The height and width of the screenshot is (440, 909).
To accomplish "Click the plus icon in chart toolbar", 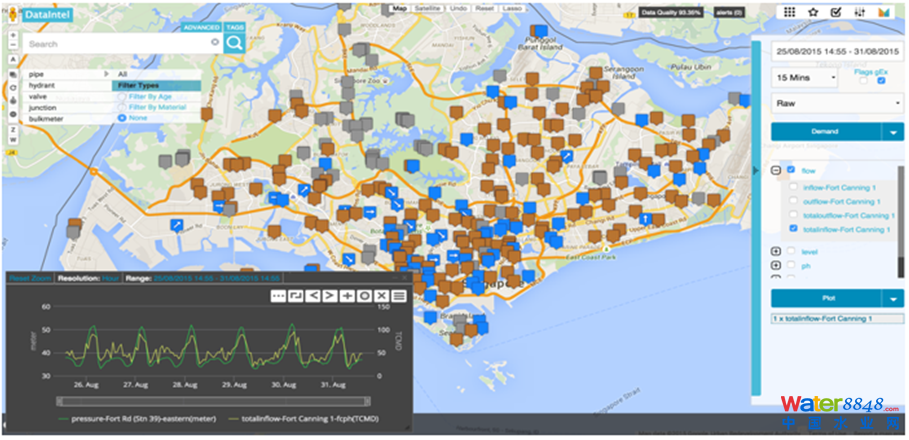I will click(347, 296).
